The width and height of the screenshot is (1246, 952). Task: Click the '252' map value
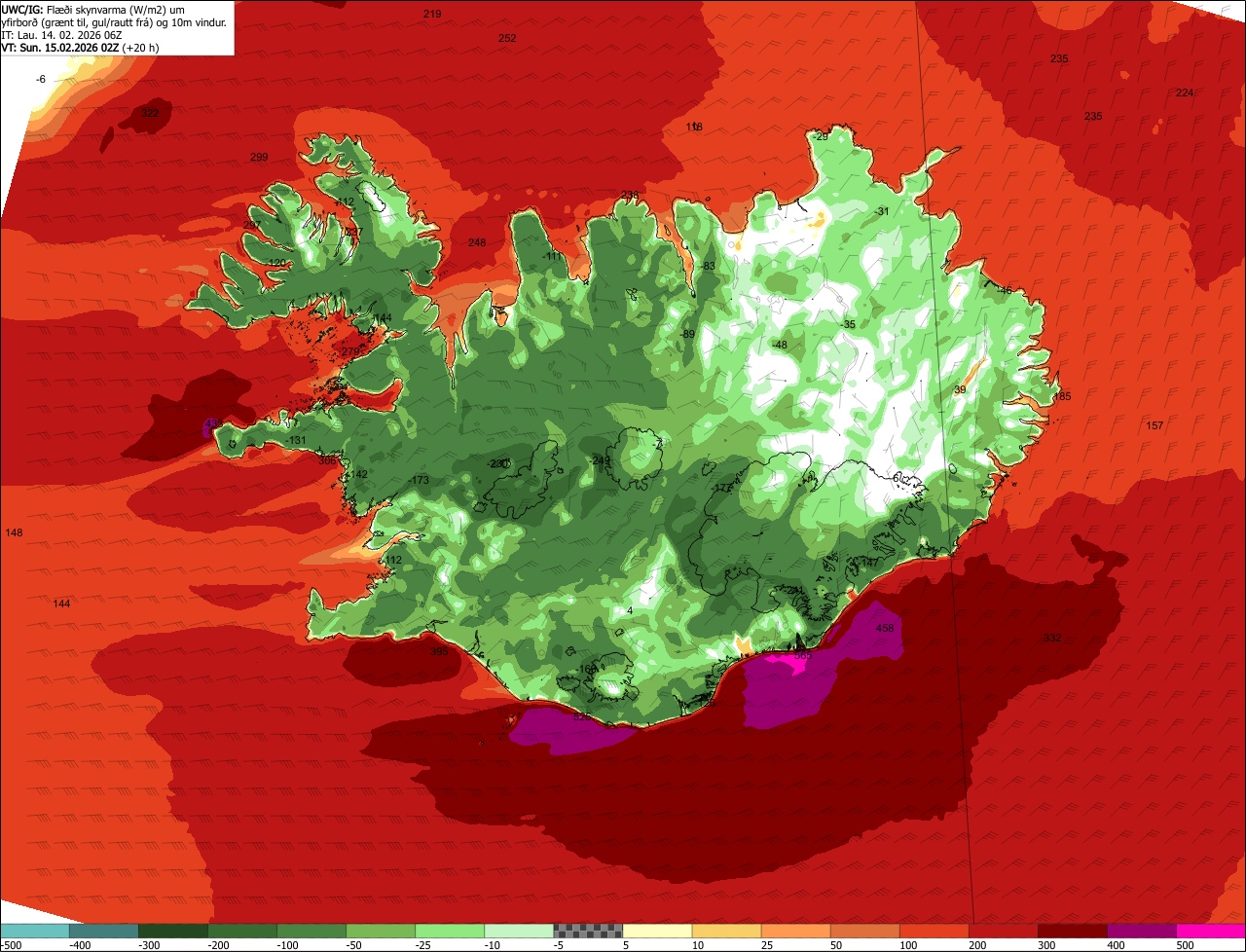tap(507, 38)
